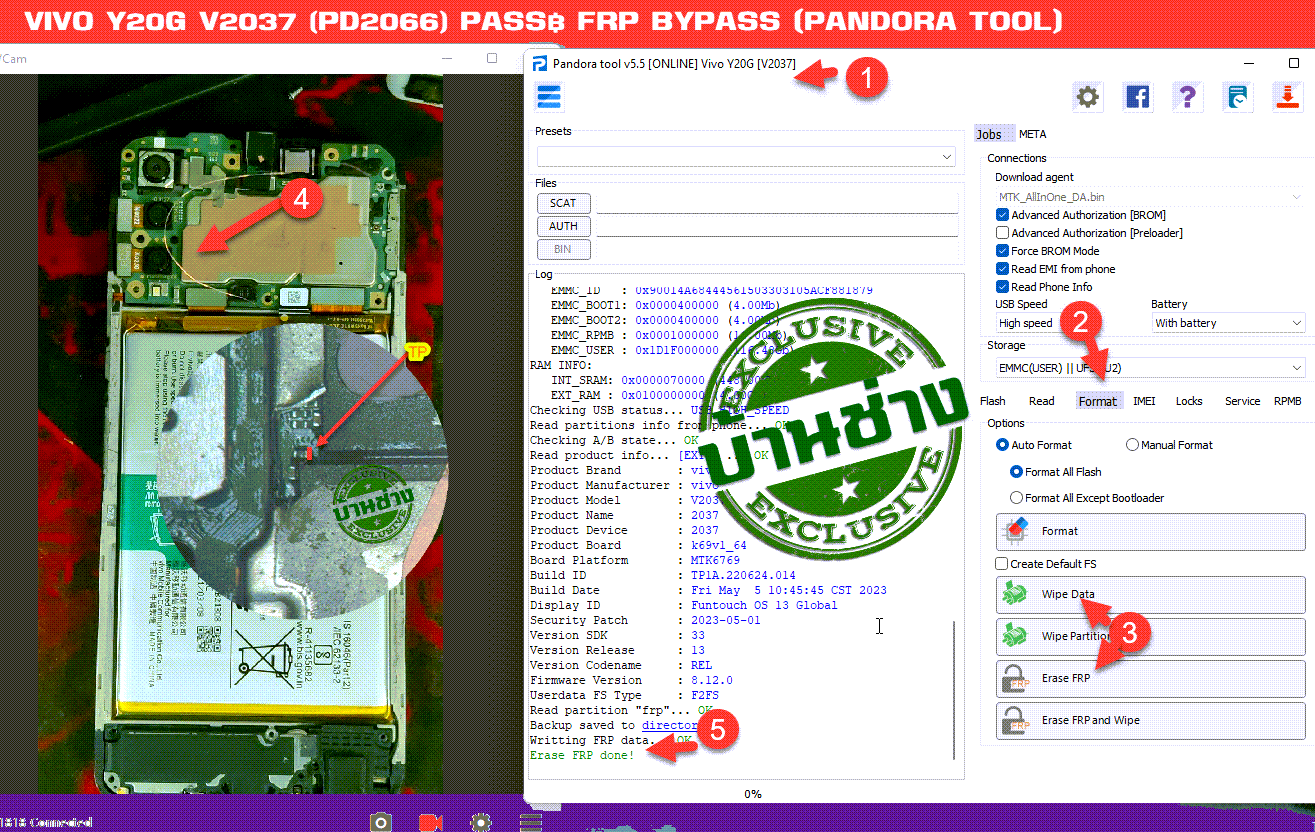
Task: Open the Facebook page icon
Action: click(x=1137, y=97)
